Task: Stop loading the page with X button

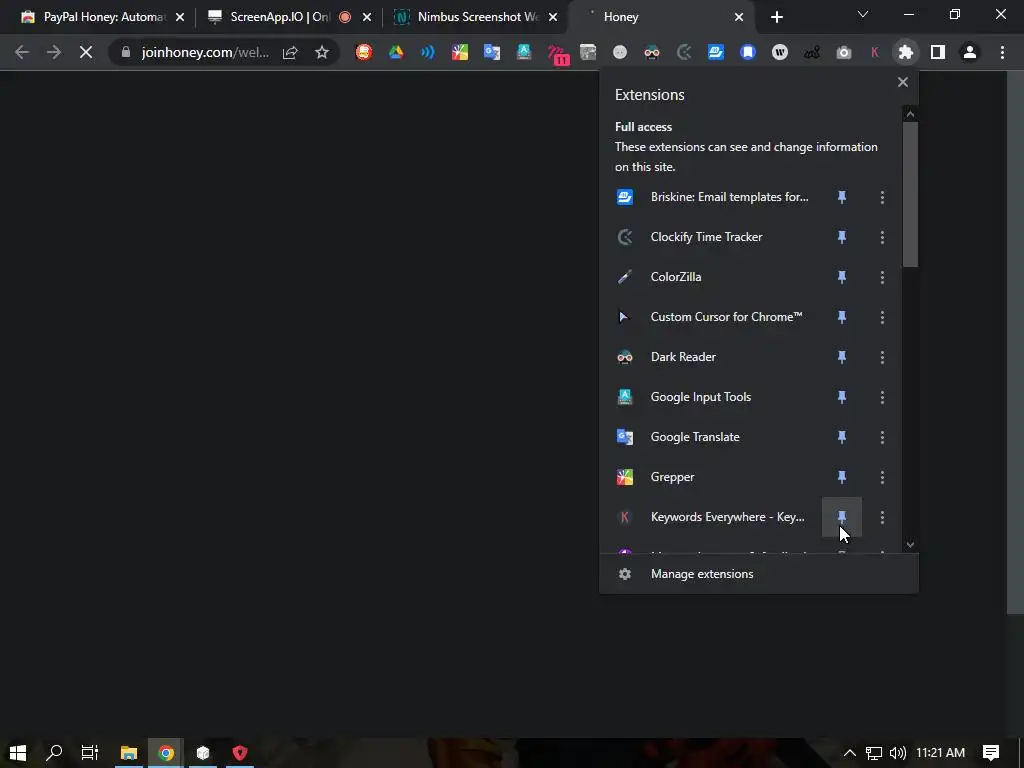Action: coord(86,52)
